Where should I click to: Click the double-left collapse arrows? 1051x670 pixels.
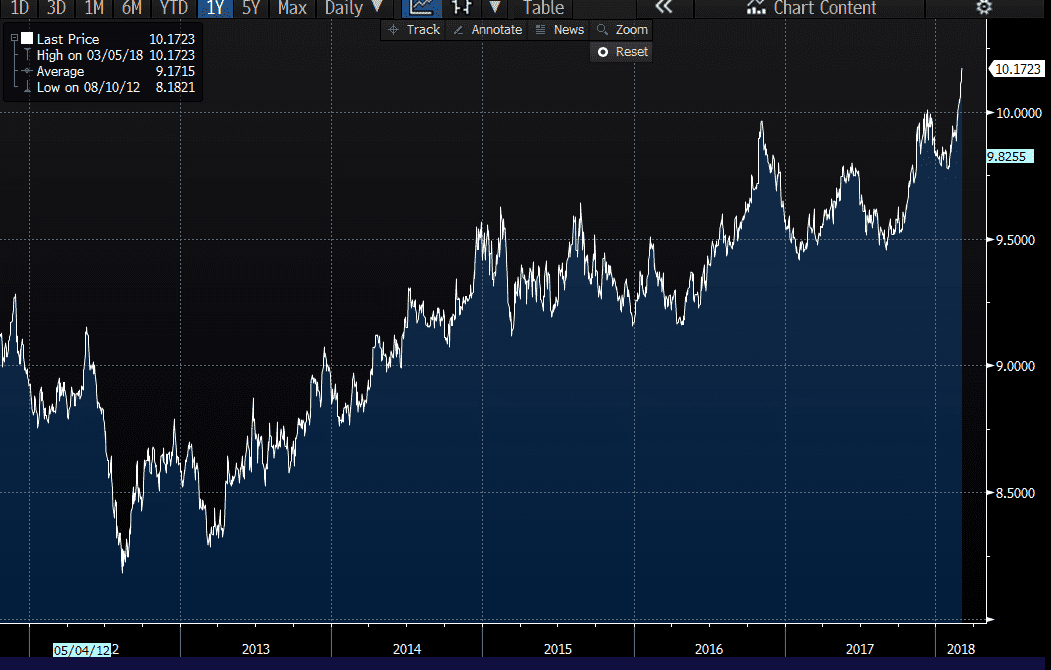[662, 8]
